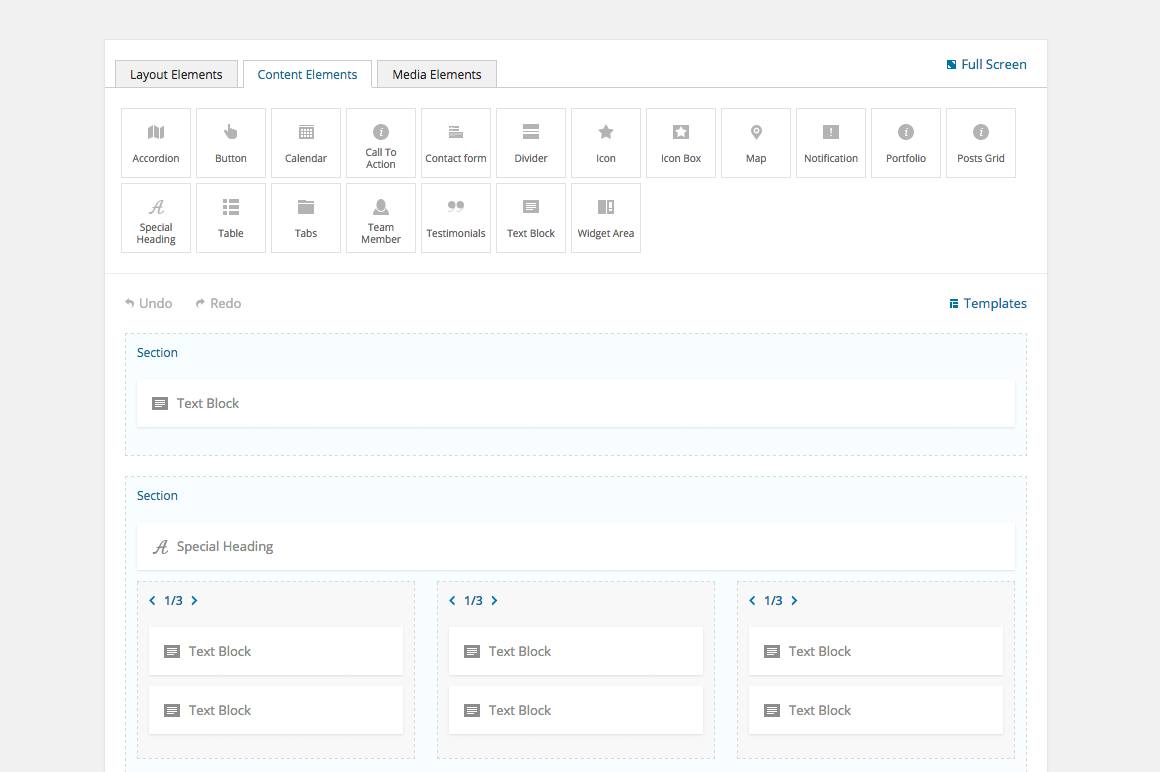Insert a Contact form element
Viewport: 1160px width, 772px height.
456,143
